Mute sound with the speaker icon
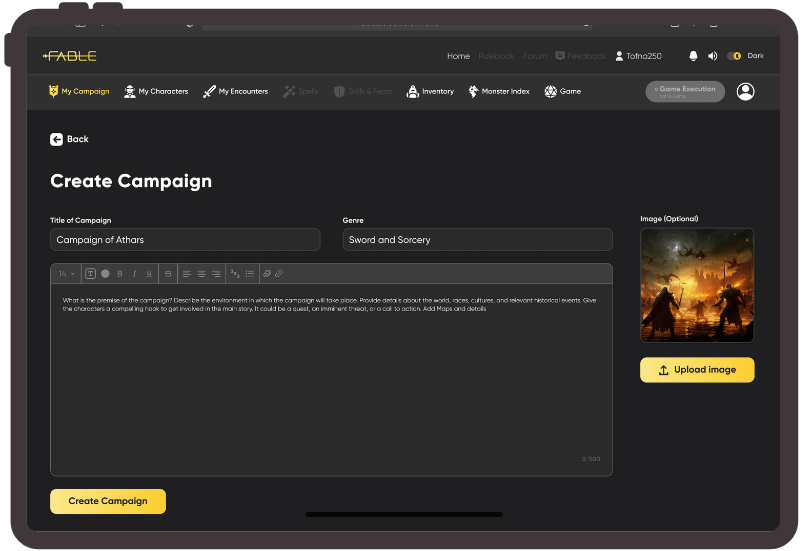The height and width of the screenshot is (551, 803). pyautogui.click(x=713, y=56)
